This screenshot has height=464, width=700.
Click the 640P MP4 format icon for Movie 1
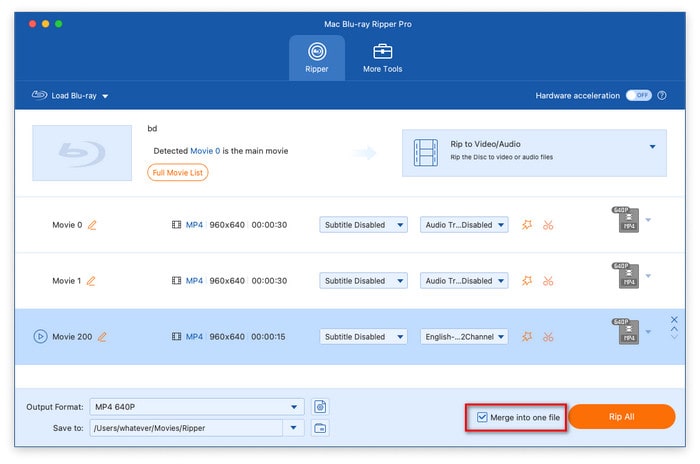(x=624, y=276)
